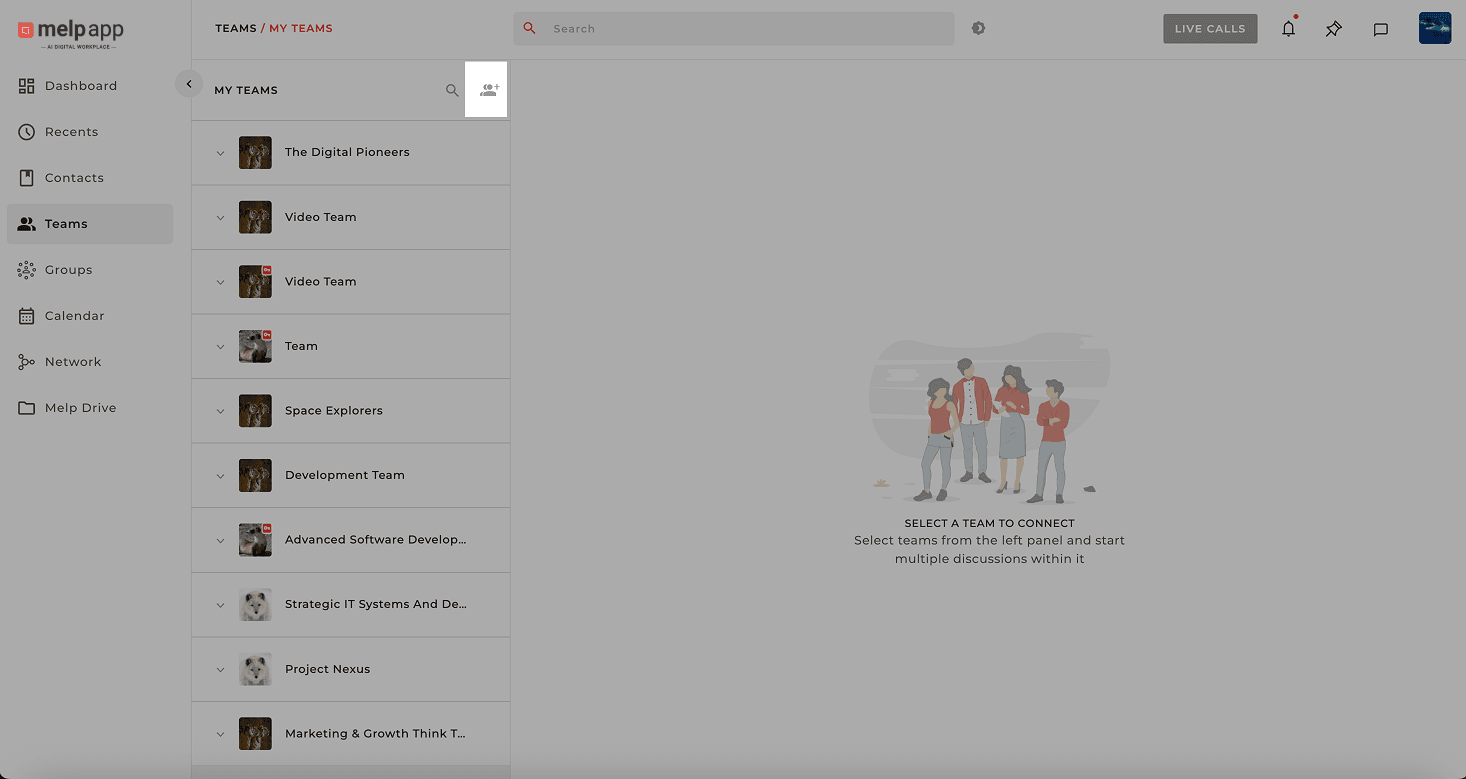Expand the Project Nexus team

[x=221, y=669]
